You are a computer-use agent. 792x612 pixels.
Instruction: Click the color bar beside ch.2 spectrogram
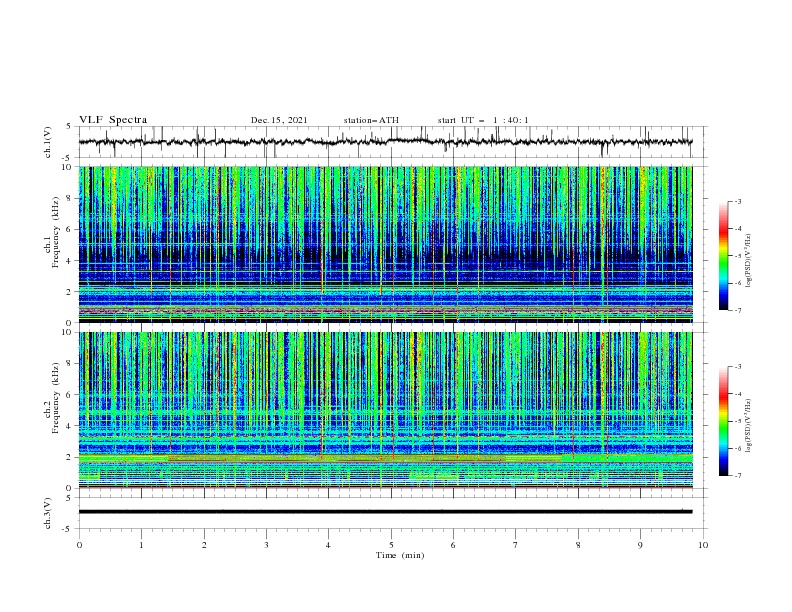(x=724, y=421)
